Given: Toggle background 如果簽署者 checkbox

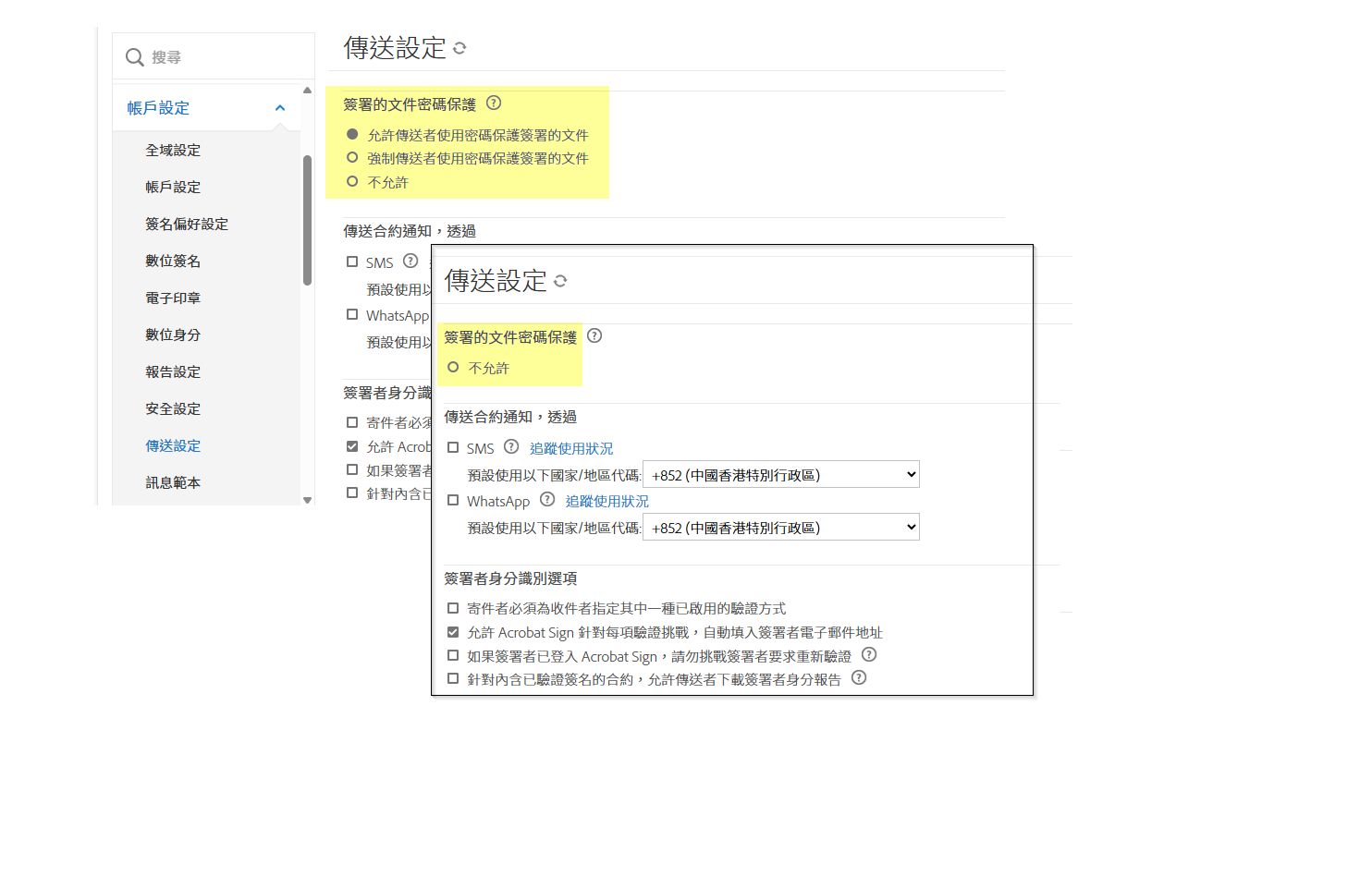Looking at the screenshot, I should pos(352,469).
